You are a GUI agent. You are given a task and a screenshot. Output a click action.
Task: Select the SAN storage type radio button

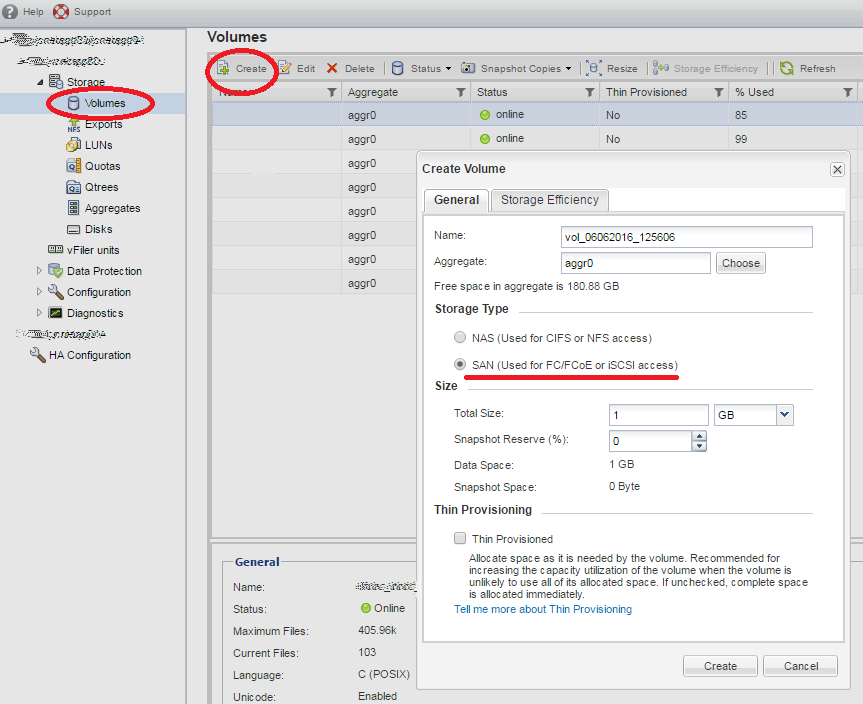460,363
